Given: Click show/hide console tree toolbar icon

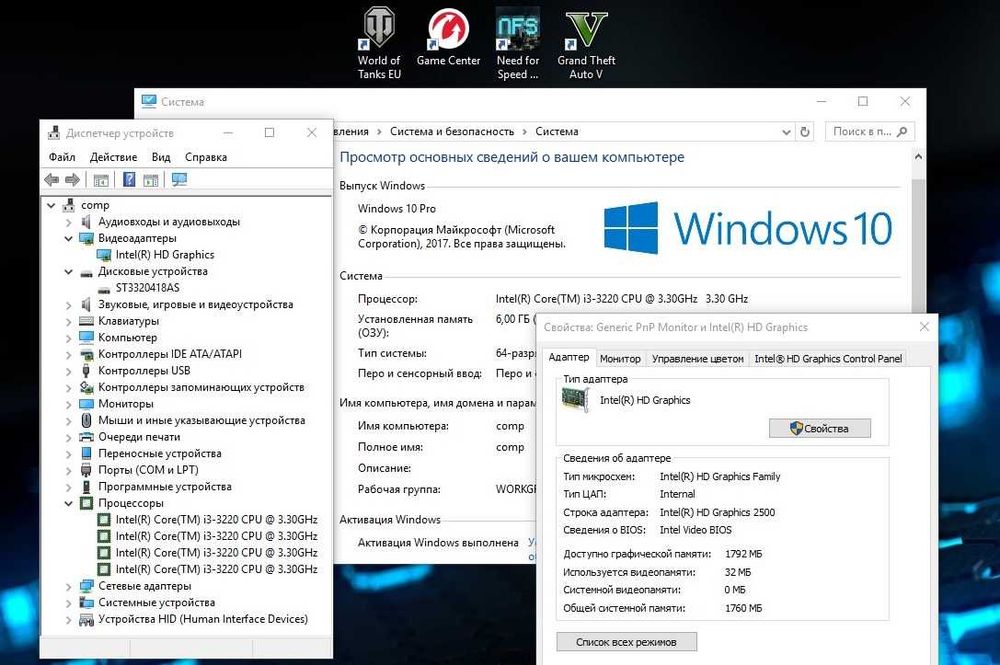Looking at the screenshot, I should 101,180.
